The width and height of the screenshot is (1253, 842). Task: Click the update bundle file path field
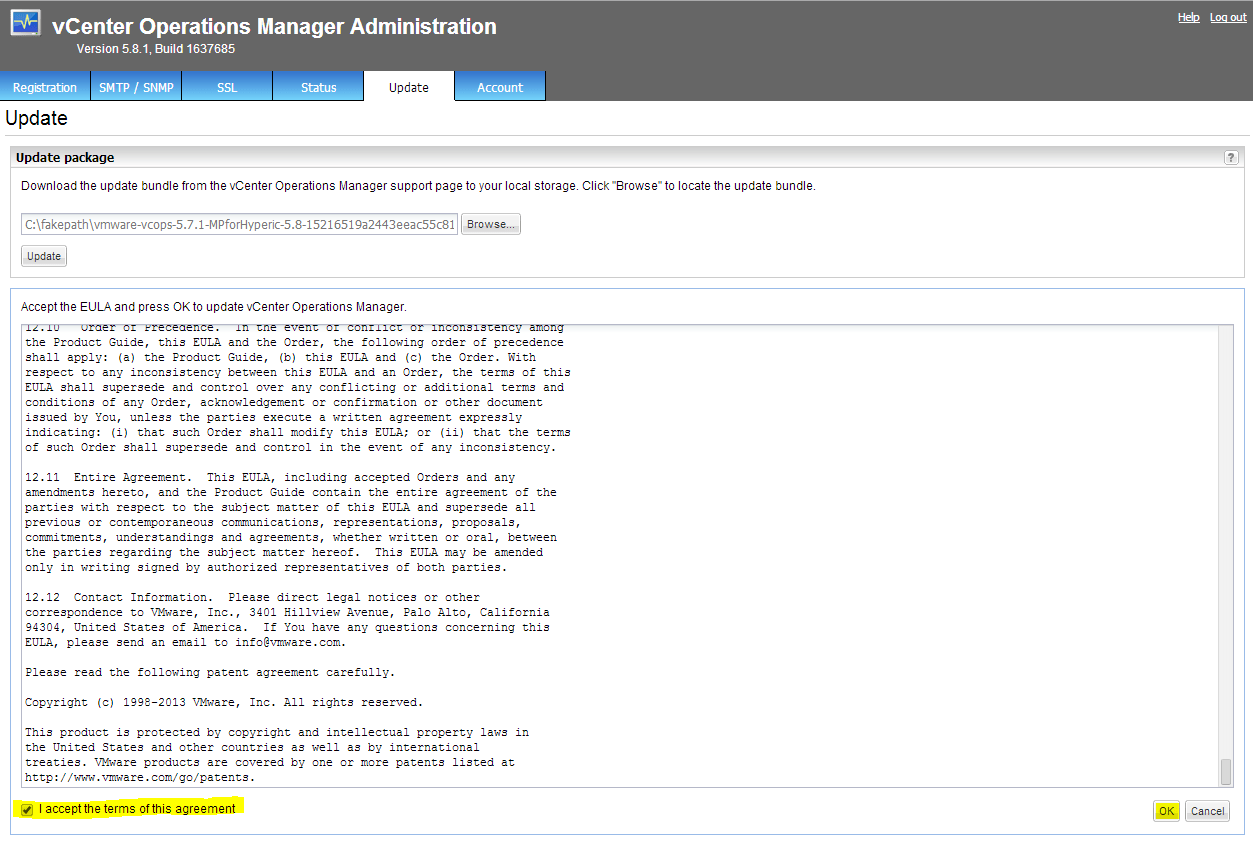click(240, 223)
